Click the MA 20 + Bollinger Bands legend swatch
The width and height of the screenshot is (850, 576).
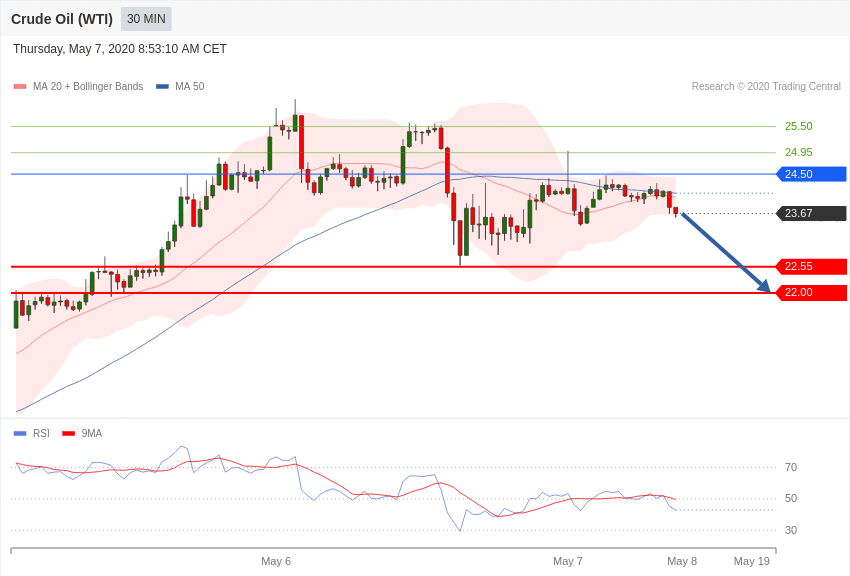[20, 87]
